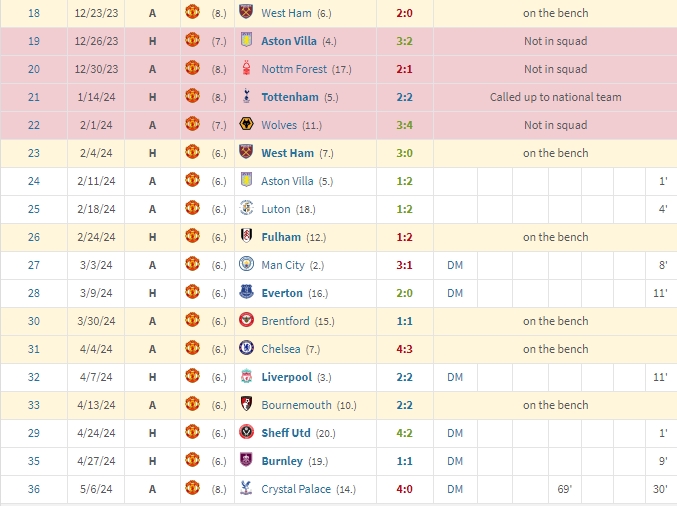677x506 pixels.
Task: Click the Tottenham club crest icon
Action: (246, 97)
